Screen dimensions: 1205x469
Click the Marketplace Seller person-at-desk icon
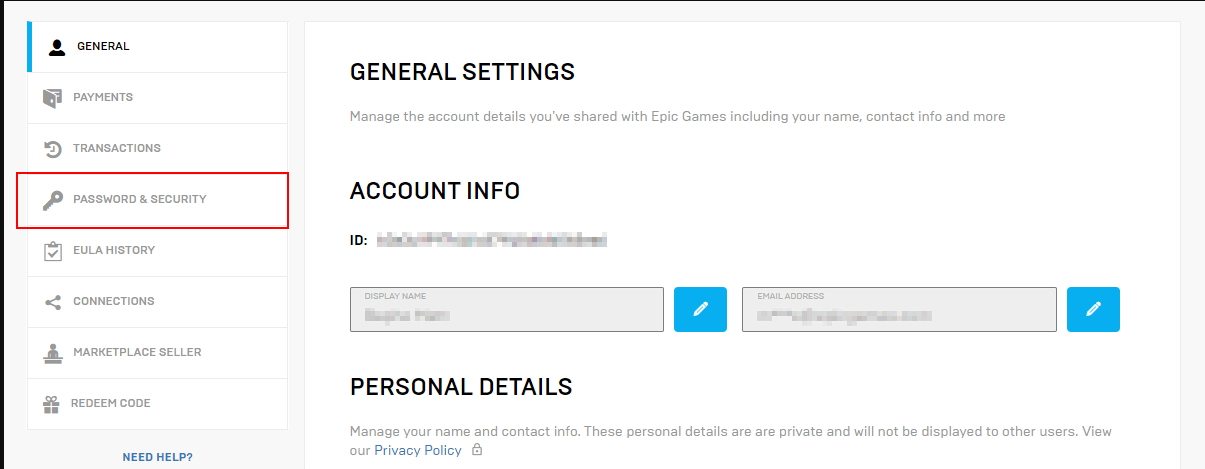click(53, 353)
